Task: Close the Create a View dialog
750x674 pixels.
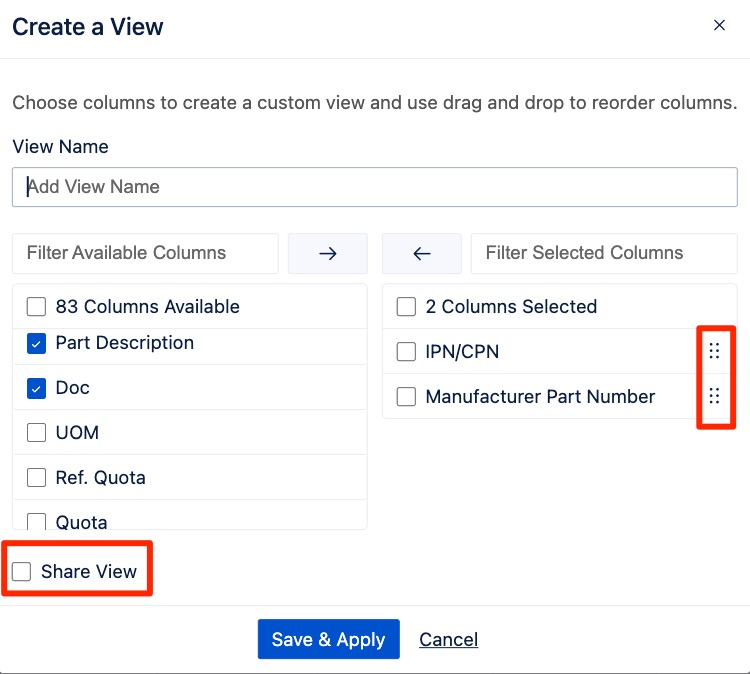Action: click(719, 26)
